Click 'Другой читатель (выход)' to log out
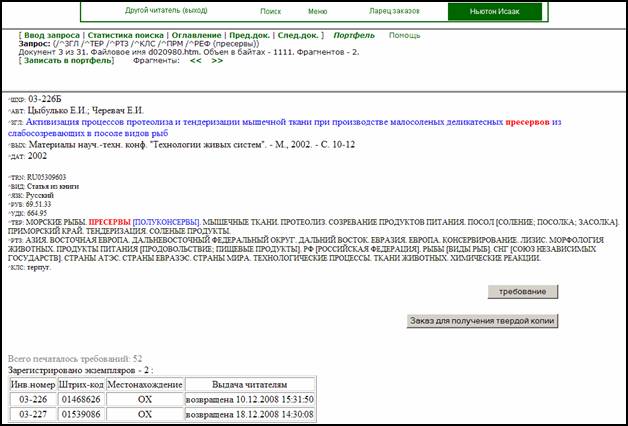 coord(164,10)
